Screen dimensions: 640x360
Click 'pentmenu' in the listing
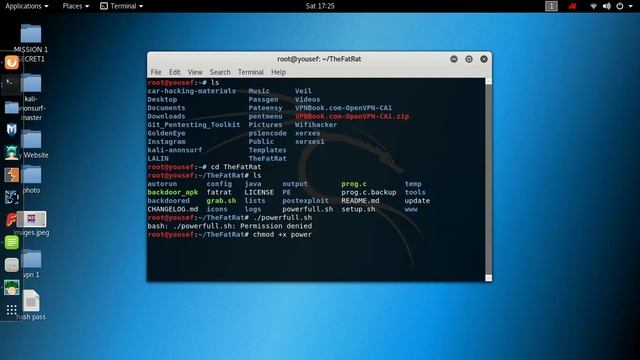[x=265, y=116]
